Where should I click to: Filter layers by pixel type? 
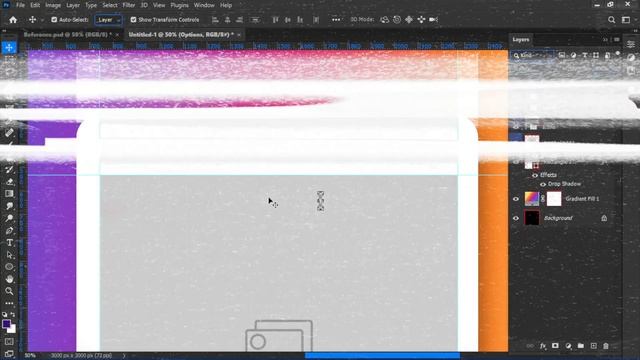[562, 56]
